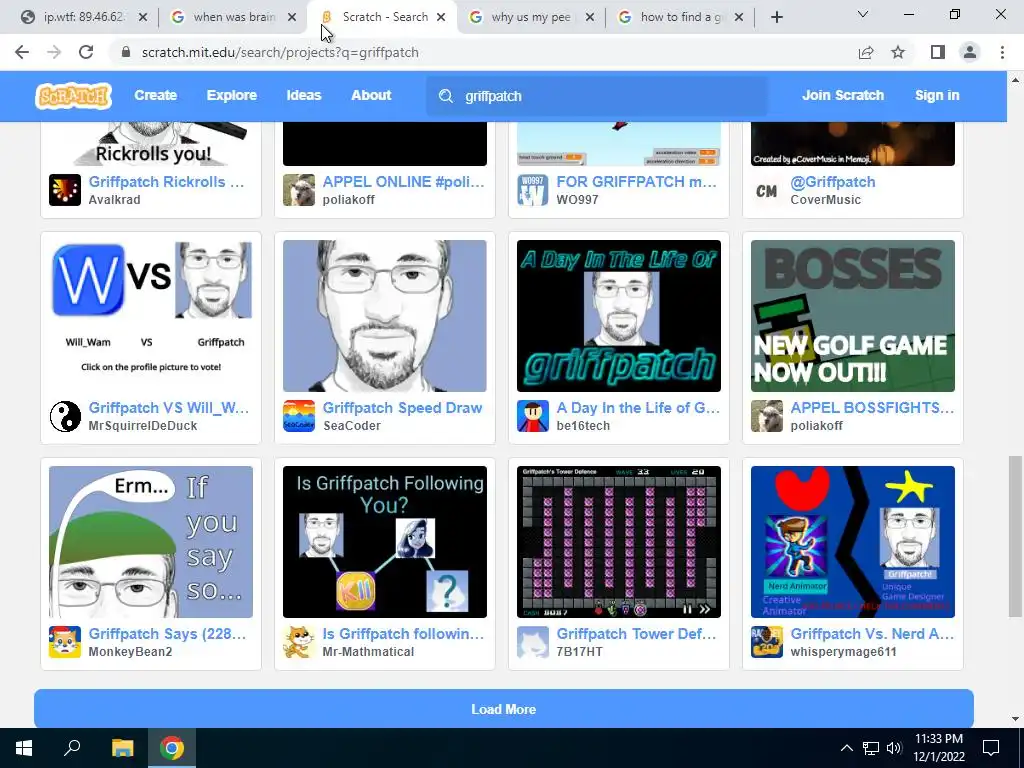Close the ip.wtf tab
The height and width of the screenshot is (768, 1024).
click(143, 17)
